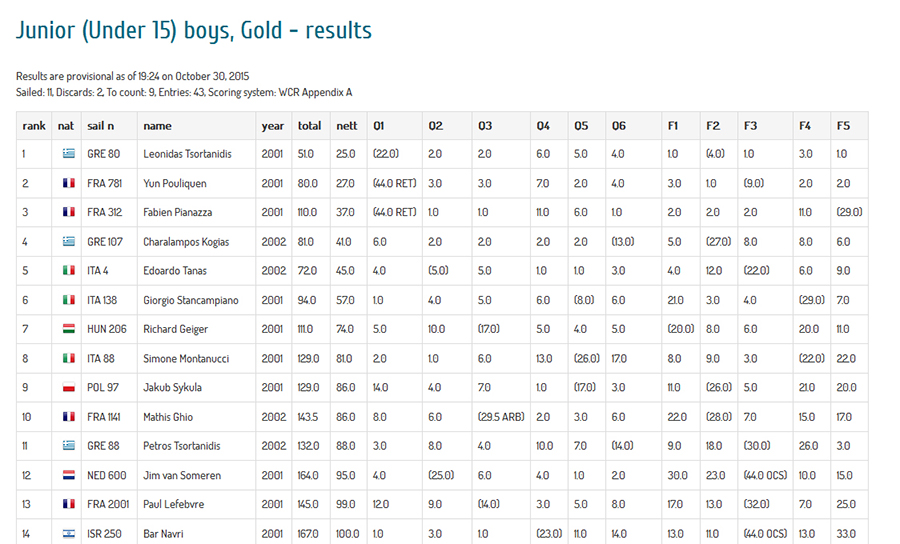
Task: Click the (44.0 OCS) score in Bar Navri's row
Action: tap(767, 534)
